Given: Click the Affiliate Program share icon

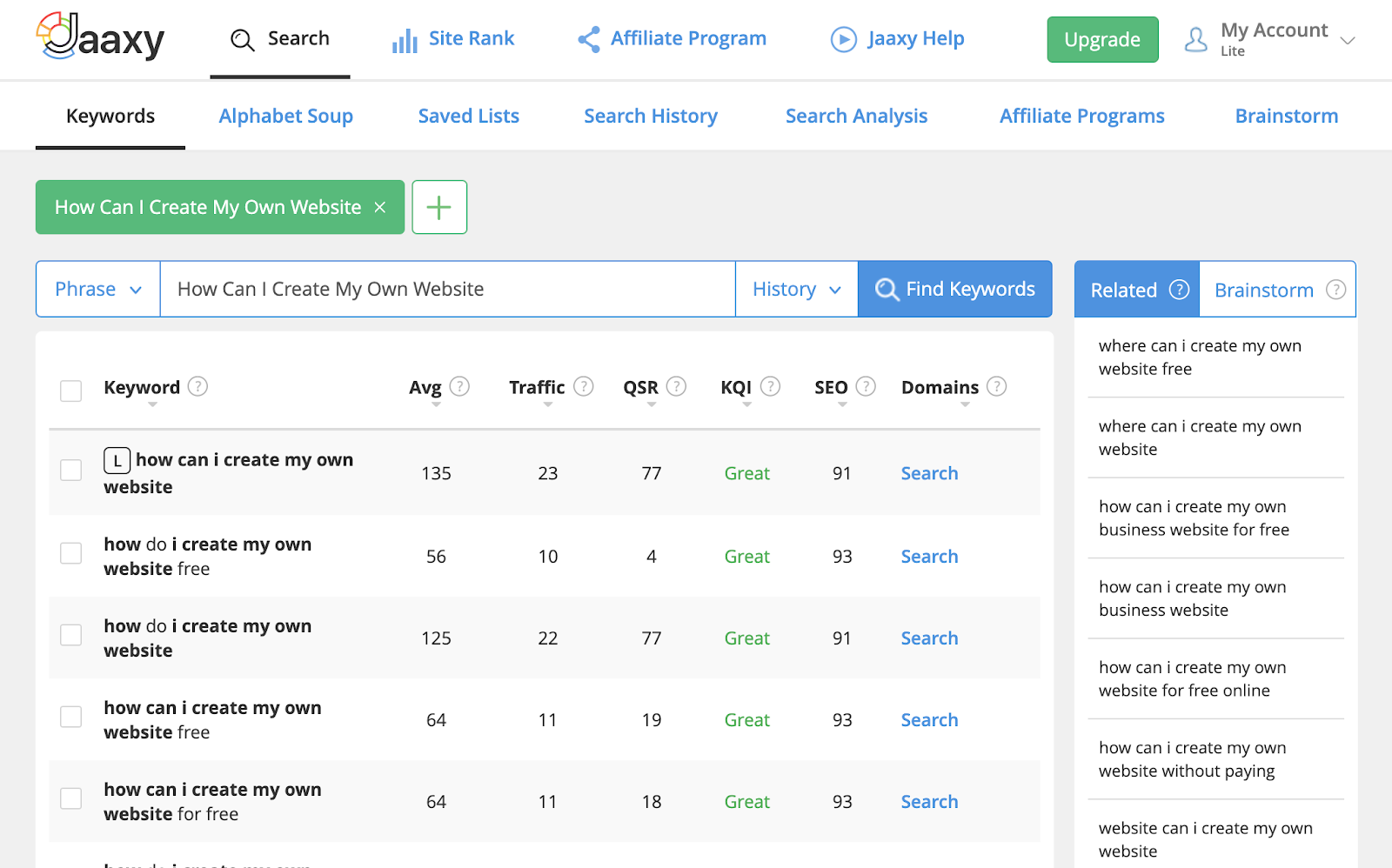Looking at the screenshot, I should click(589, 39).
